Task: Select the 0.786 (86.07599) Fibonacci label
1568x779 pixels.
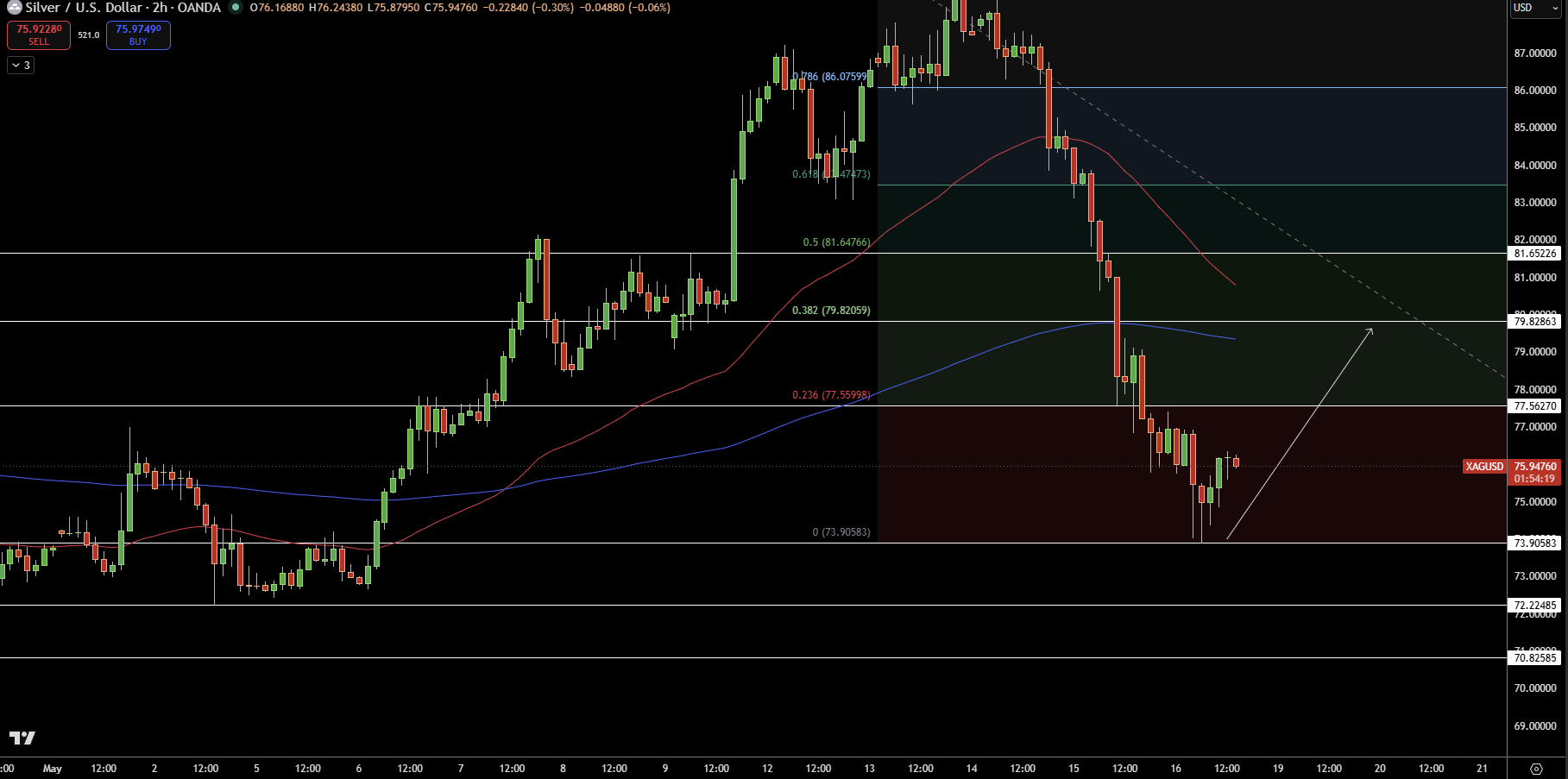Action: pos(830,77)
